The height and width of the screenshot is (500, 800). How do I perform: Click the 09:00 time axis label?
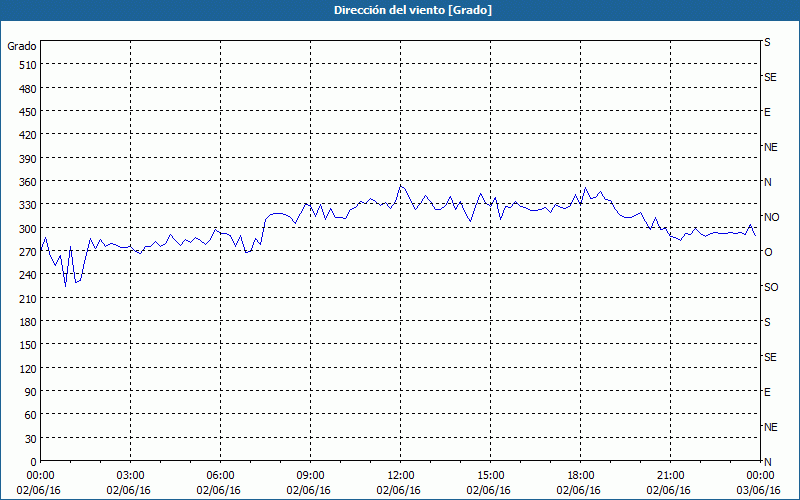[x=311, y=476]
